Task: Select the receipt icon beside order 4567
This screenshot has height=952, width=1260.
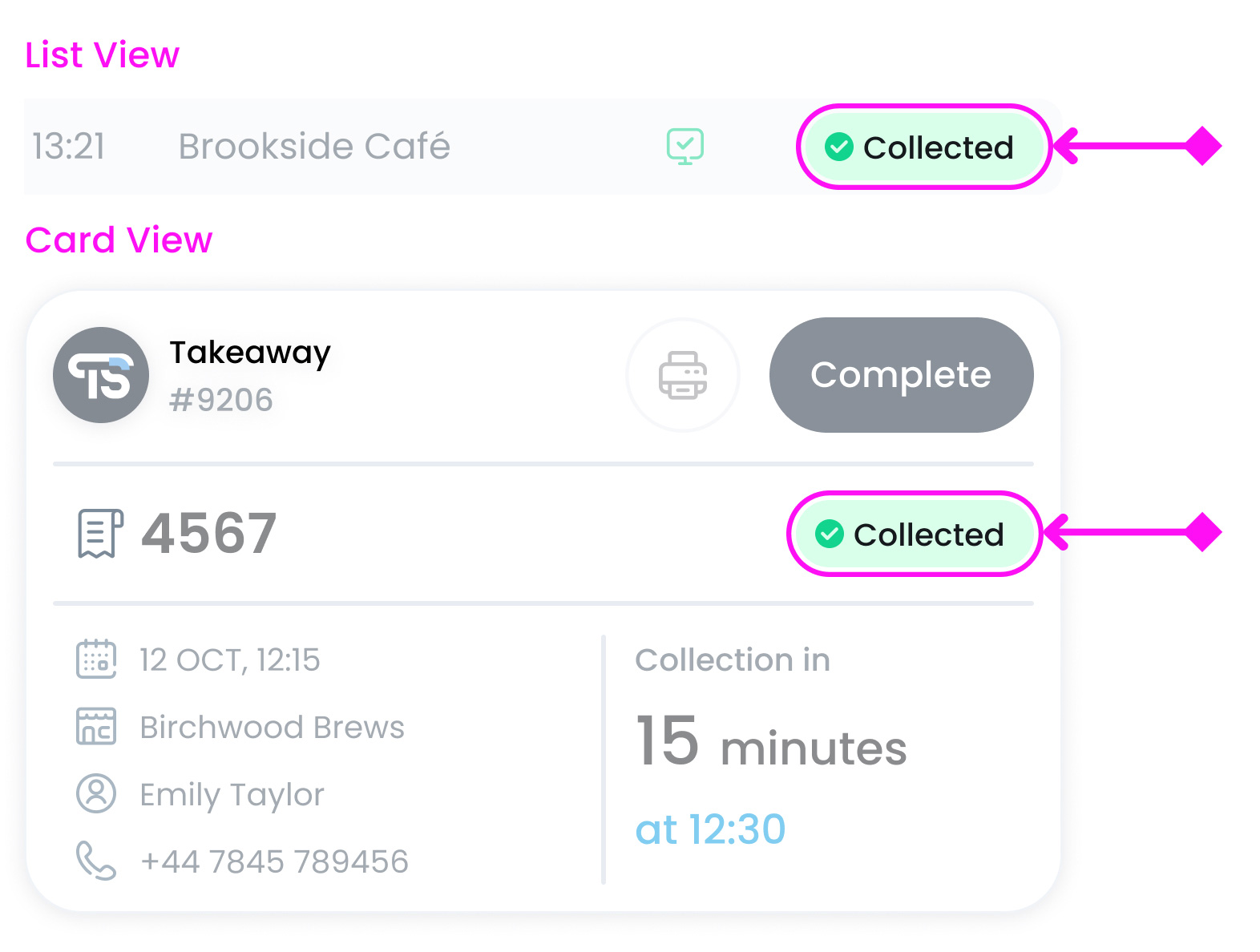Action: point(99,533)
